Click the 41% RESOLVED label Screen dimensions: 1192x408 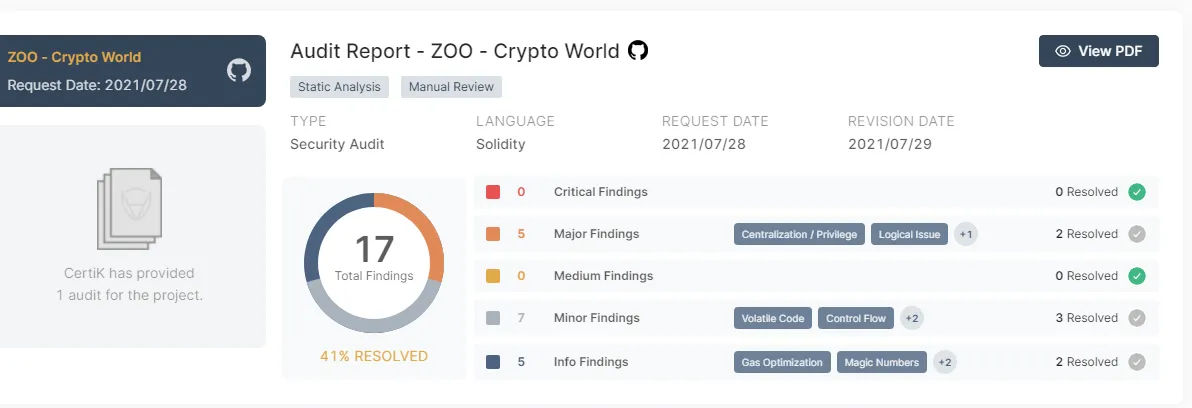pos(374,356)
